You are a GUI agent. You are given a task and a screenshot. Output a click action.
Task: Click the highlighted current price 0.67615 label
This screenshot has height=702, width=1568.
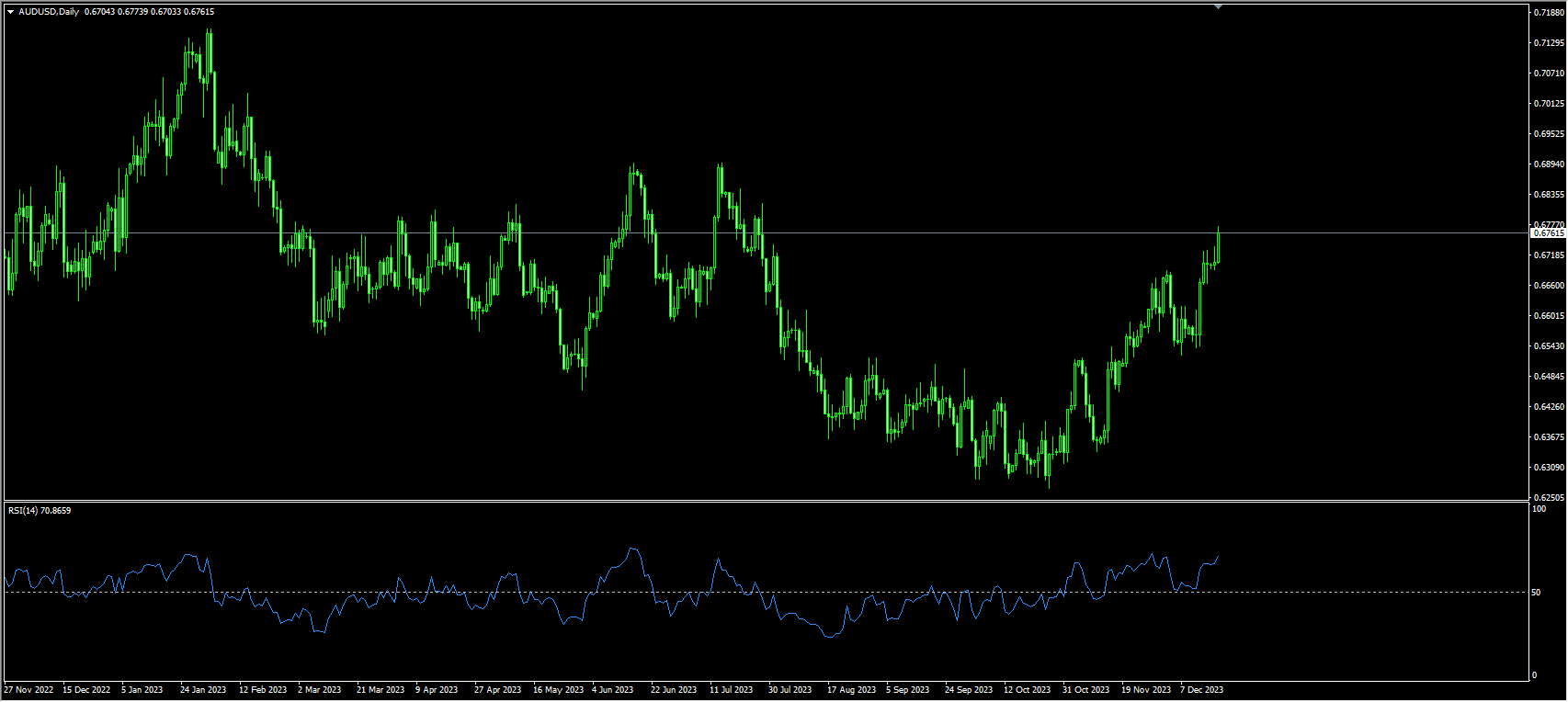pos(1548,233)
